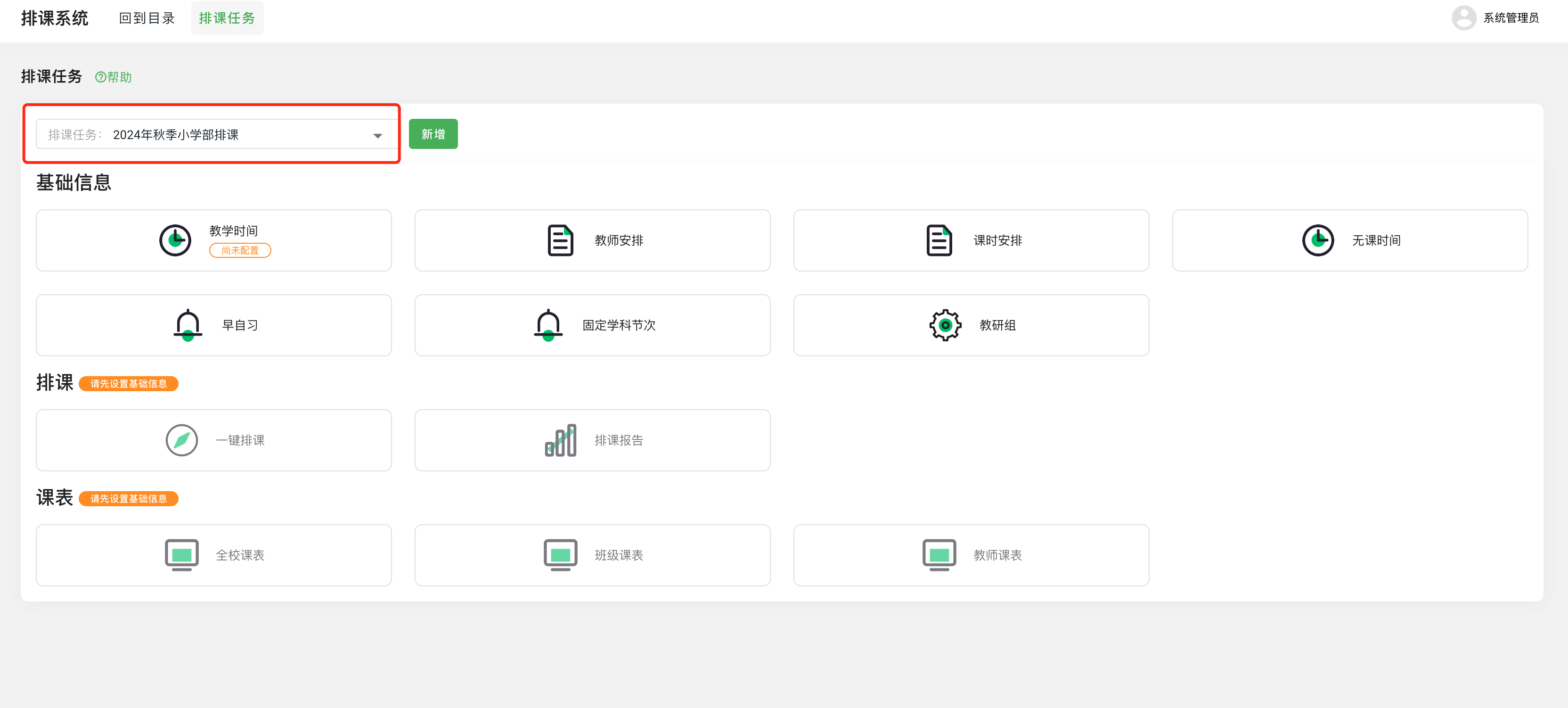The height and width of the screenshot is (708, 1568).
Task: Click the 尚未配置 status badge
Action: coord(240,250)
